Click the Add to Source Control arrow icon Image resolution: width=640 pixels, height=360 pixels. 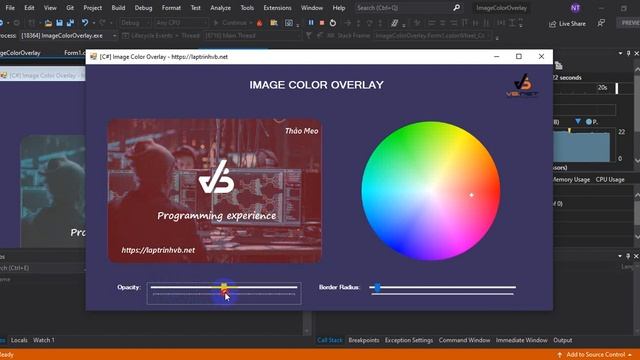tap(560, 355)
